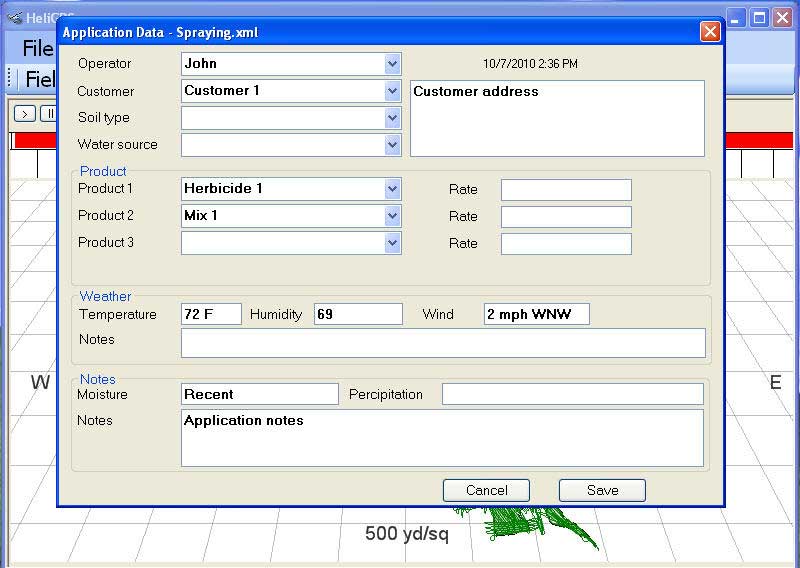
Task: Click the Wind field showing 2 mph WNW
Action: [537, 314]
